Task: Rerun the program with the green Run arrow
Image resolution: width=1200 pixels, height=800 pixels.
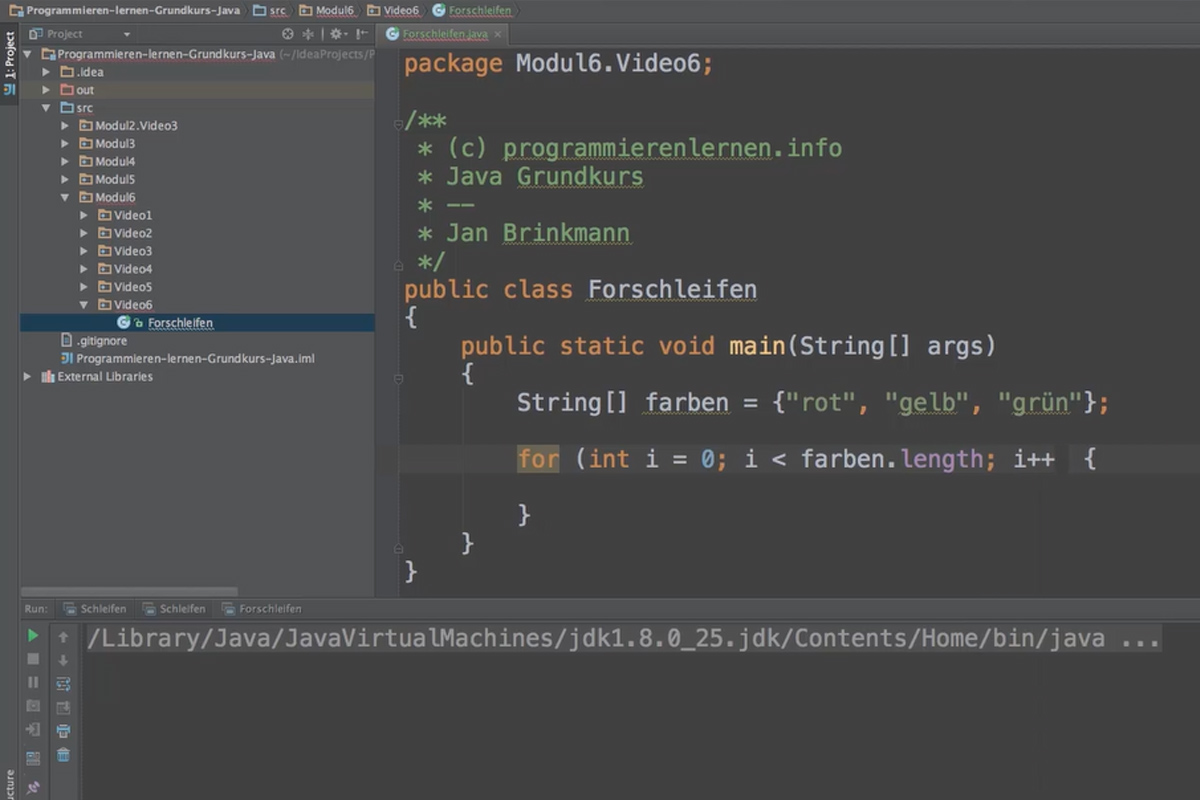Action: pos(33,635)
